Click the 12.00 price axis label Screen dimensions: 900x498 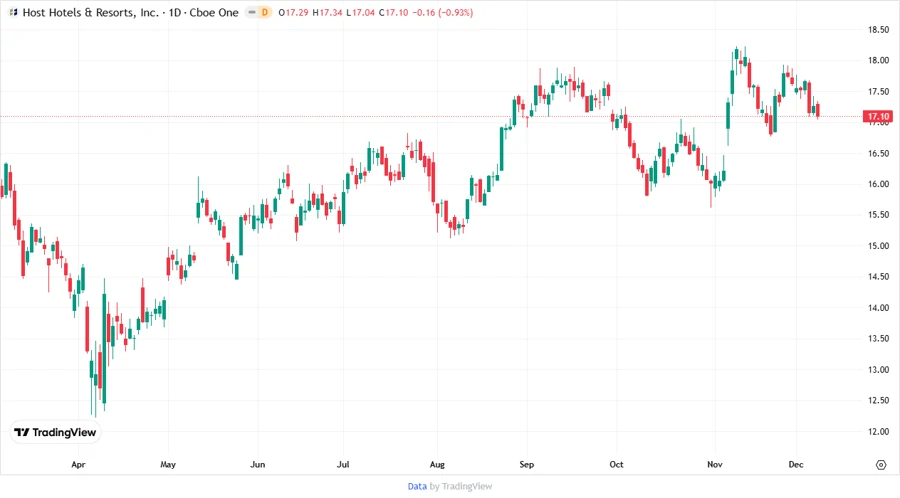click(878, 431)
